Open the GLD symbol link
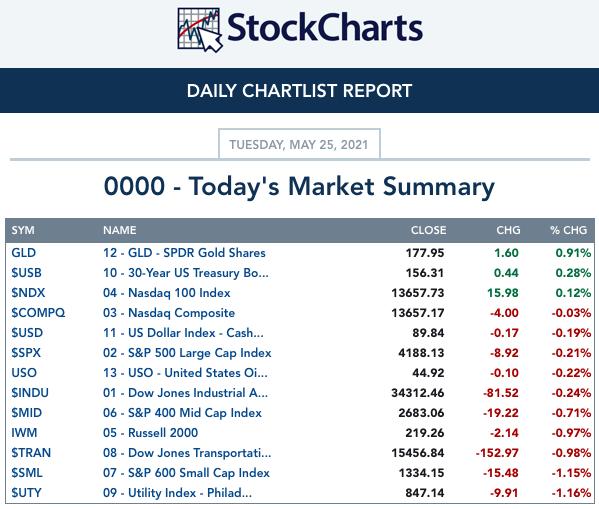Image resolution: width=599 pixels, height=509 pixels. click(24, 253)
